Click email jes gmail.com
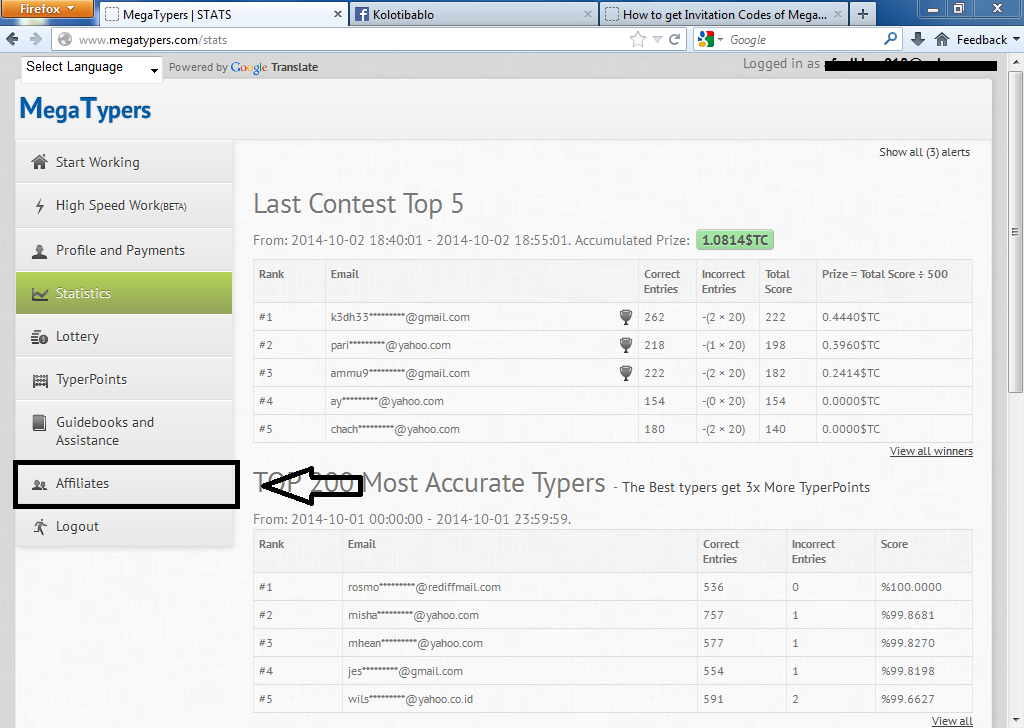Image resolution: width=1024 pixels, height=728 pixels. [405, 671]
